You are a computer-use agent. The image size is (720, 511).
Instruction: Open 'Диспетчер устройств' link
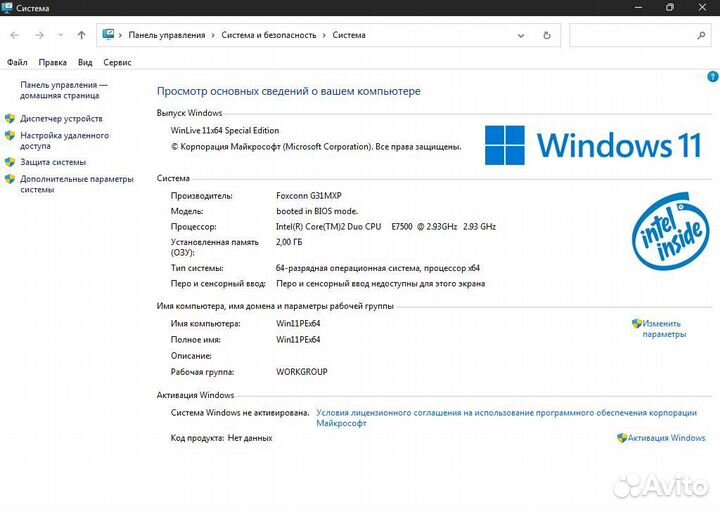[61, 119]
